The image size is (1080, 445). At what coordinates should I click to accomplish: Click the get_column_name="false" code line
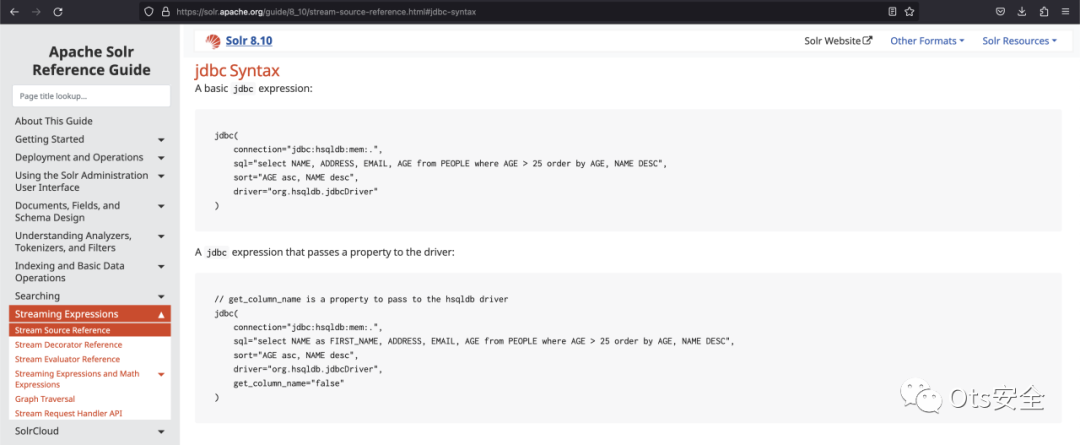289,383
